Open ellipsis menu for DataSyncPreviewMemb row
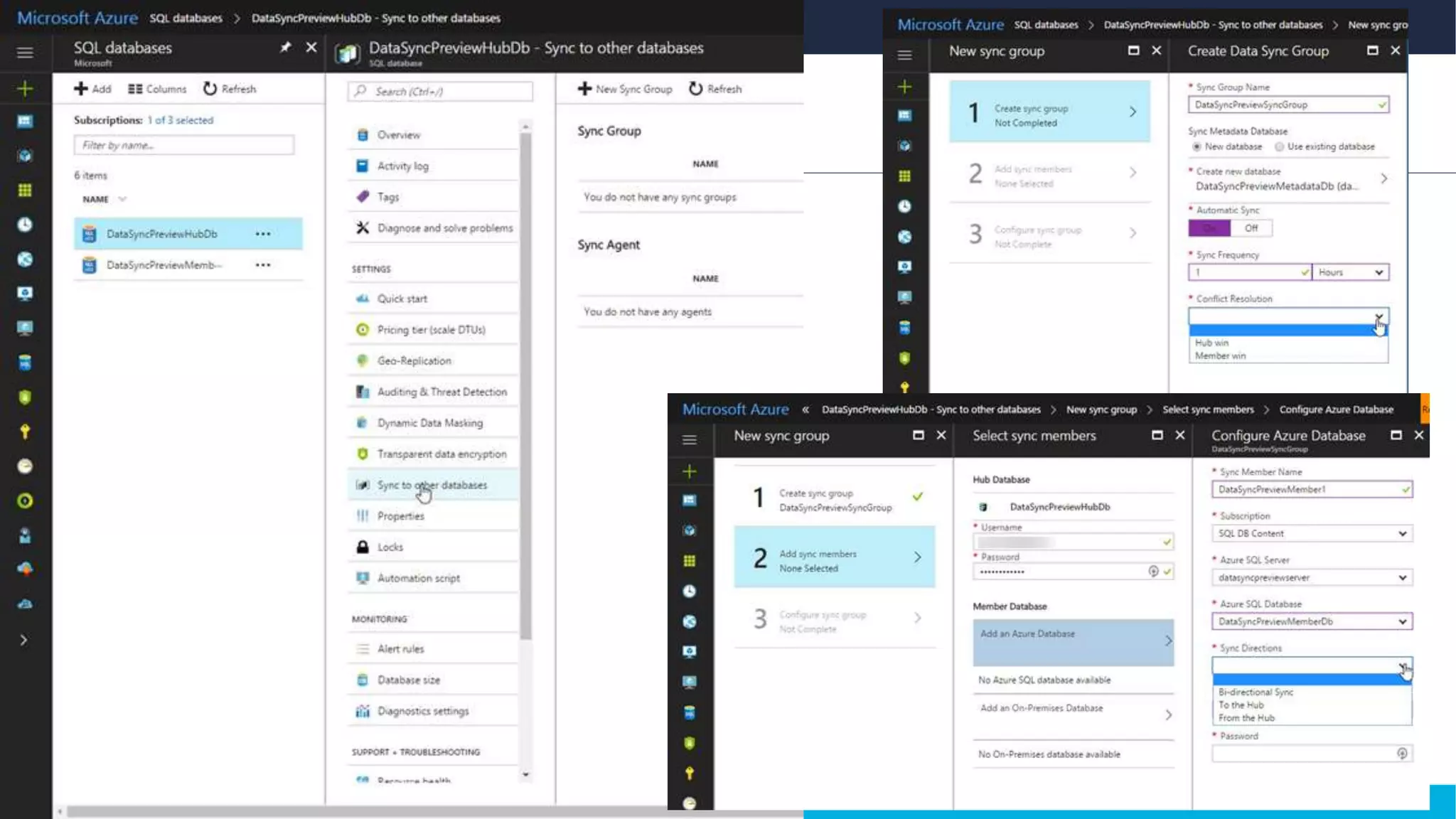The image size is (1456, 819). 263,265
